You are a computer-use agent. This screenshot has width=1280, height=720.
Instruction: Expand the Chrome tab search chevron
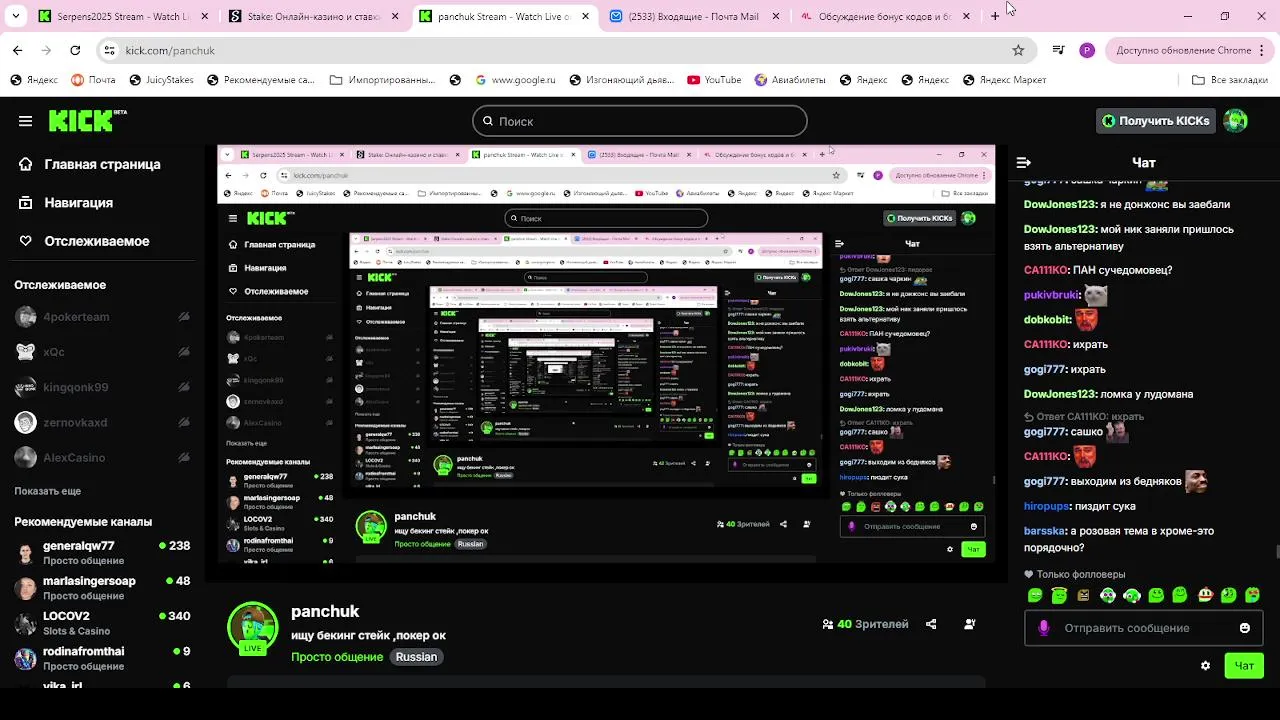tap(15, 16)
